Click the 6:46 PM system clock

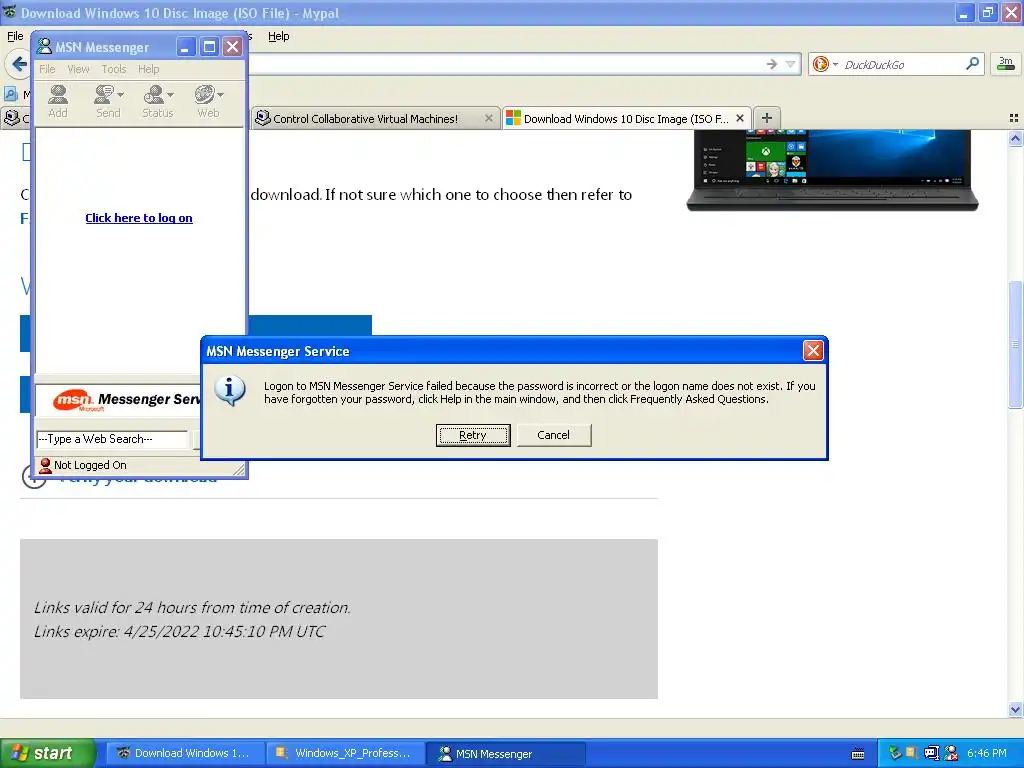coord(987,754)
